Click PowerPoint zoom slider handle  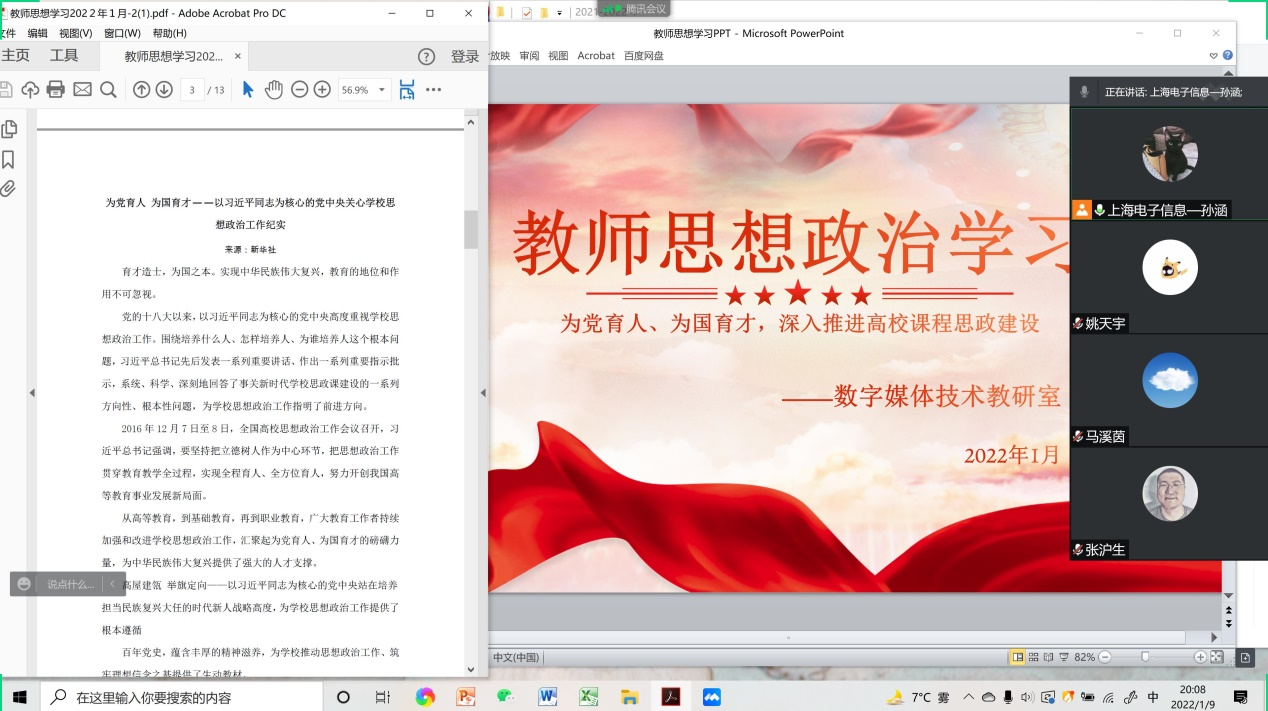1145,657
